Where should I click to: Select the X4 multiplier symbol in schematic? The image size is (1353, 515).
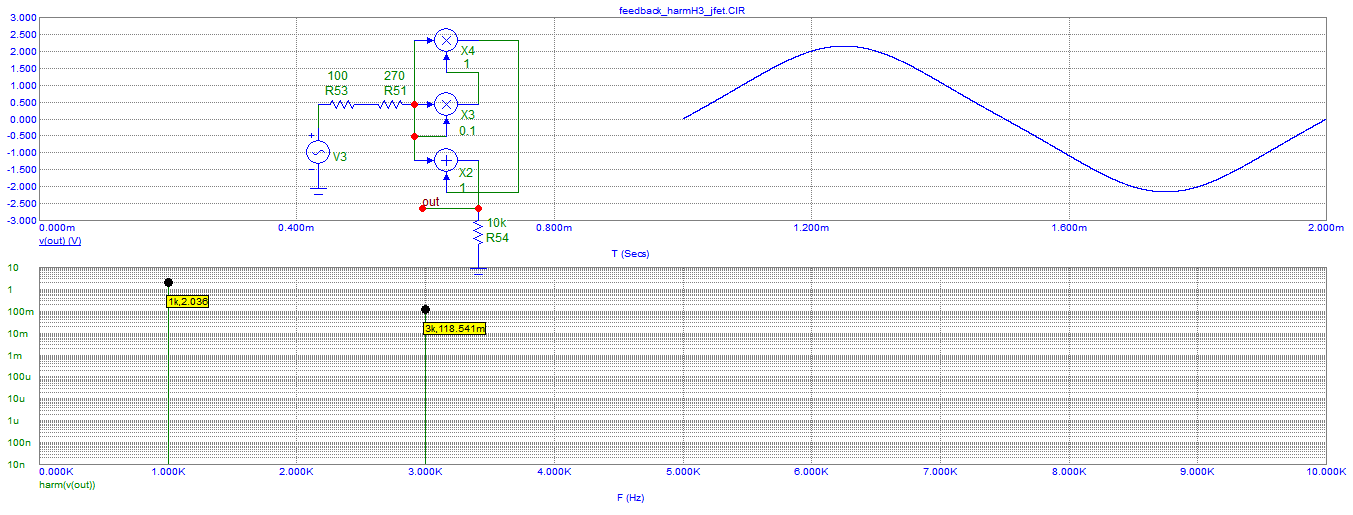pyautogui.click(x=446, y=40)
